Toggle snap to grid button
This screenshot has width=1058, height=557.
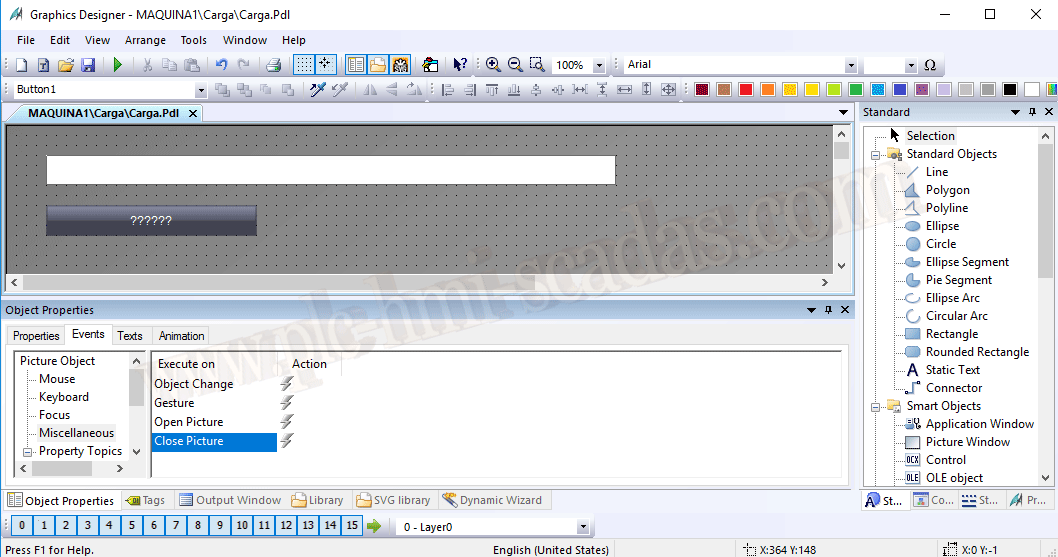pyautogui.click(x=325, y=65)
